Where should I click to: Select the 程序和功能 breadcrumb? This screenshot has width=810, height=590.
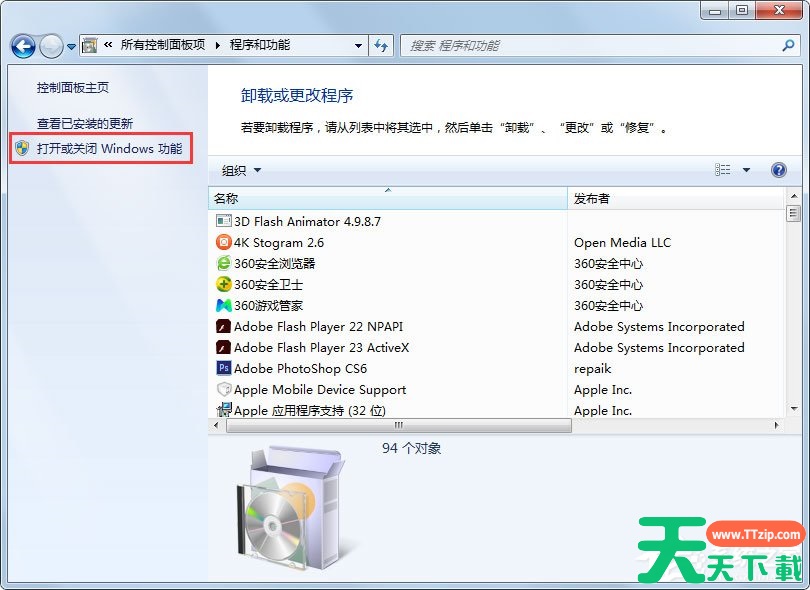260,45
